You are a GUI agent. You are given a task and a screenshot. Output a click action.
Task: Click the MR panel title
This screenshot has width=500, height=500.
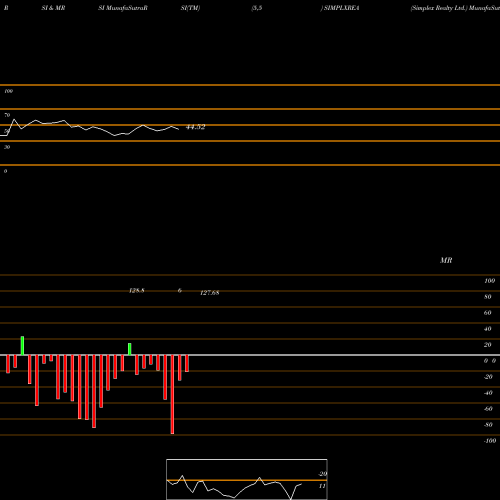click(x=446, y=260)
